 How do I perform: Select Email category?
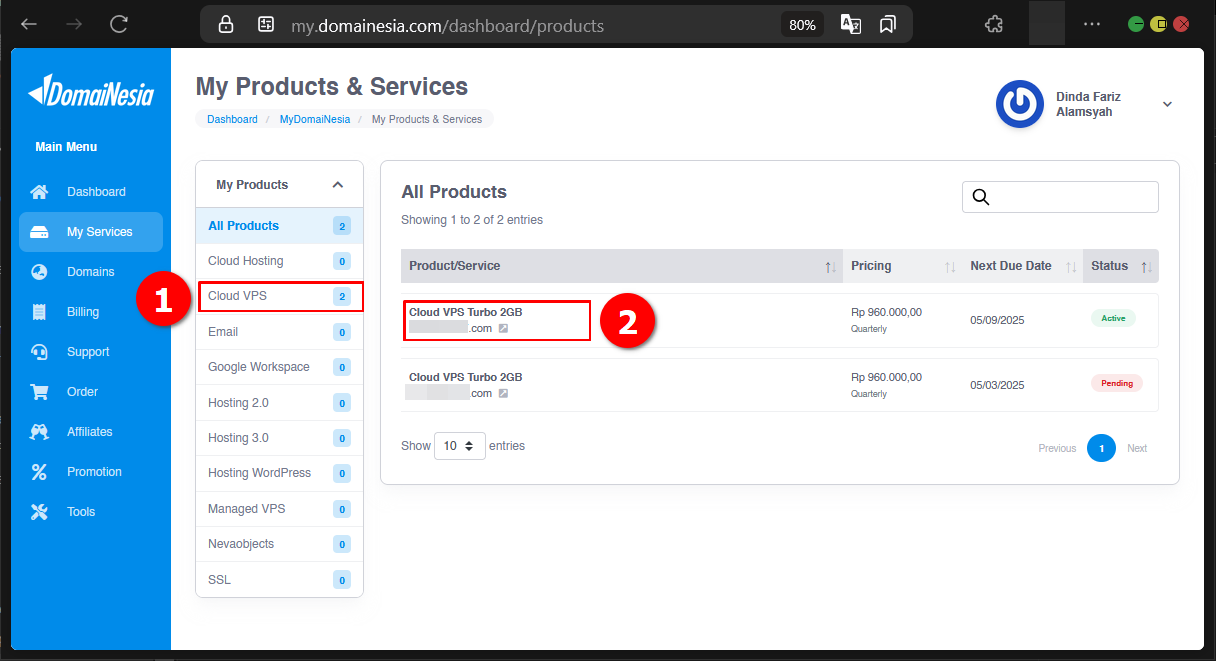280,332
